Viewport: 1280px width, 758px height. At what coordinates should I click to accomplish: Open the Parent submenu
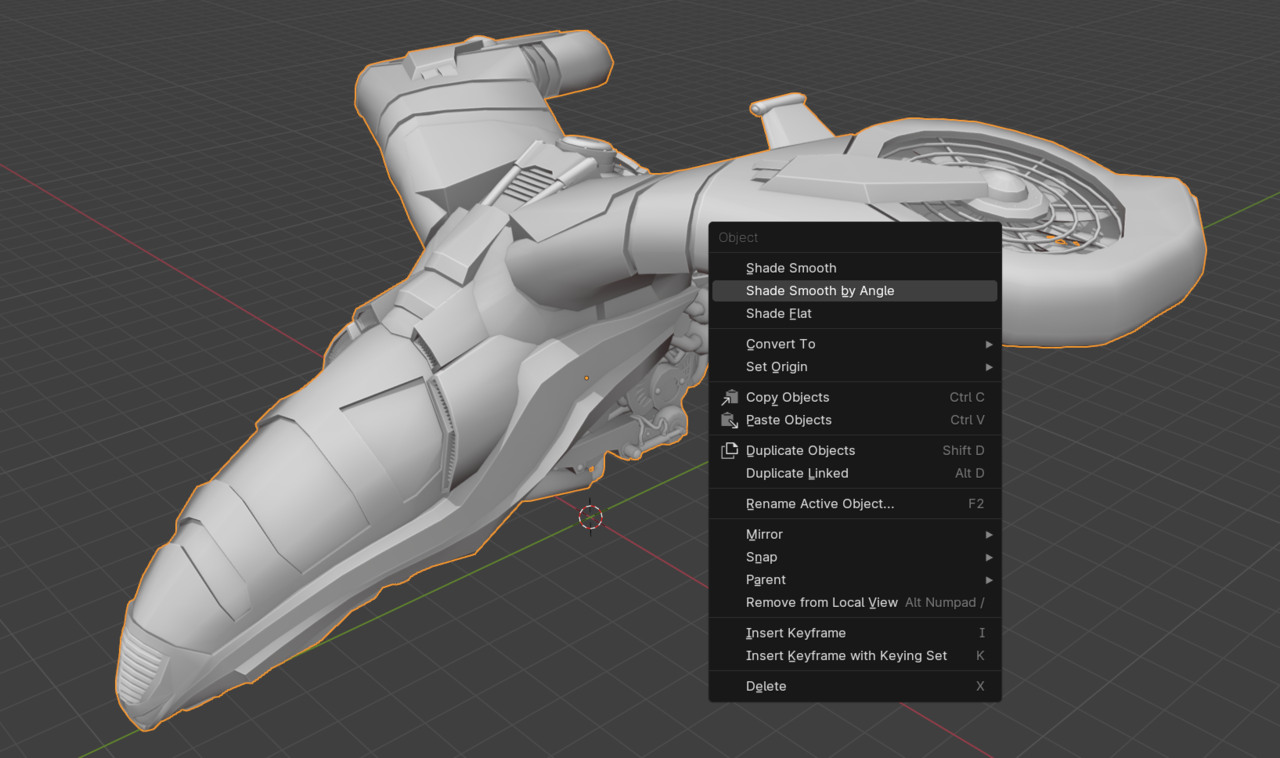tap(854, 580)
